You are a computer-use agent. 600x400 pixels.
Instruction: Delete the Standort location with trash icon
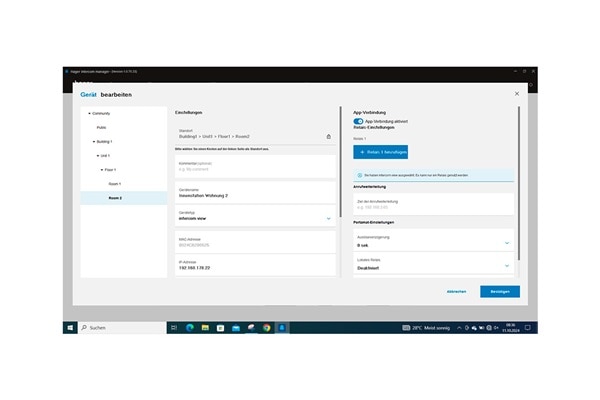click(328, 136)
